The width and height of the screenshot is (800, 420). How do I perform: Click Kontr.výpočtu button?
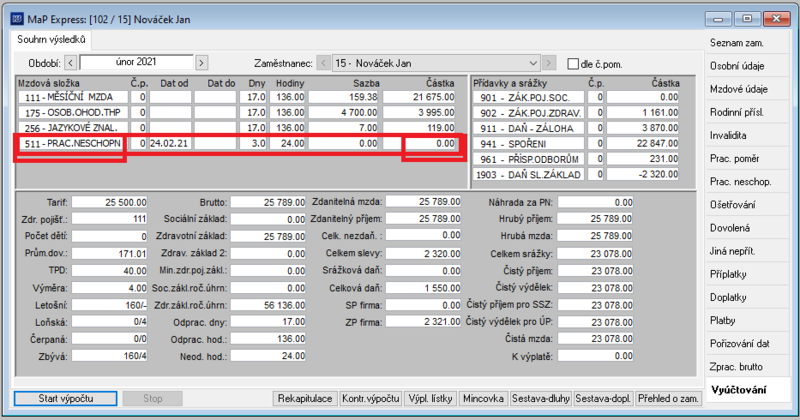point(370,399)
